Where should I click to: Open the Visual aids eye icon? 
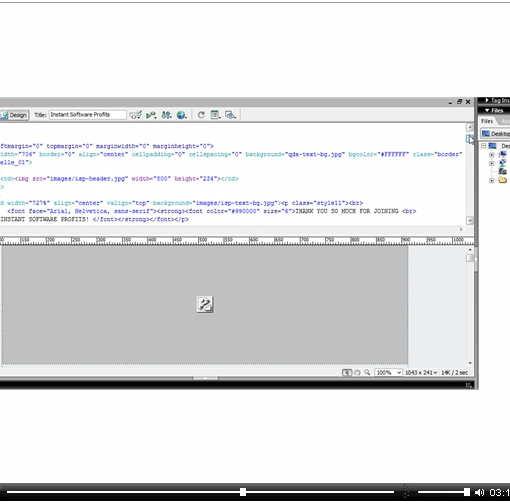point(230,115)
